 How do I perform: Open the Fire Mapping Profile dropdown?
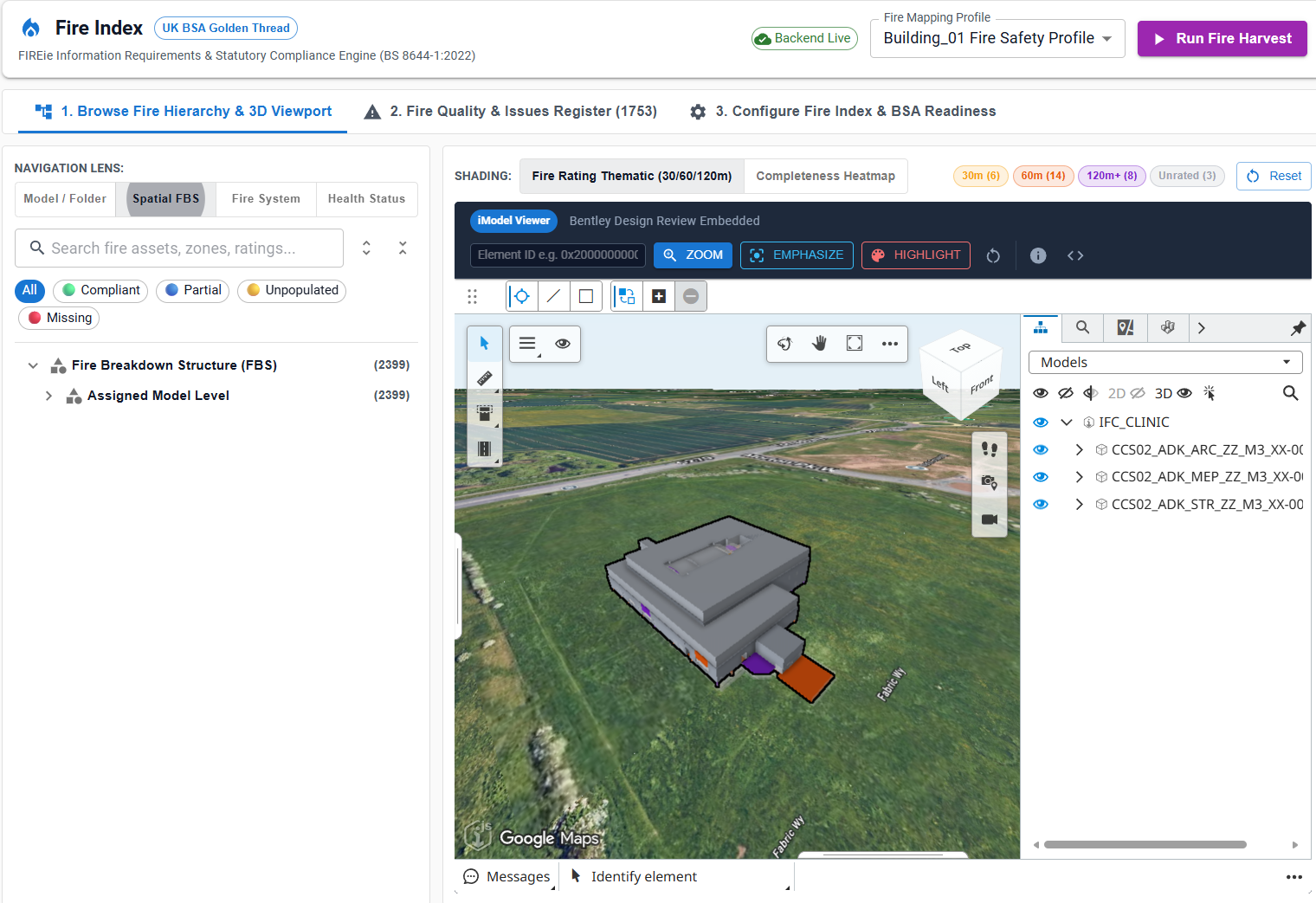997,38
